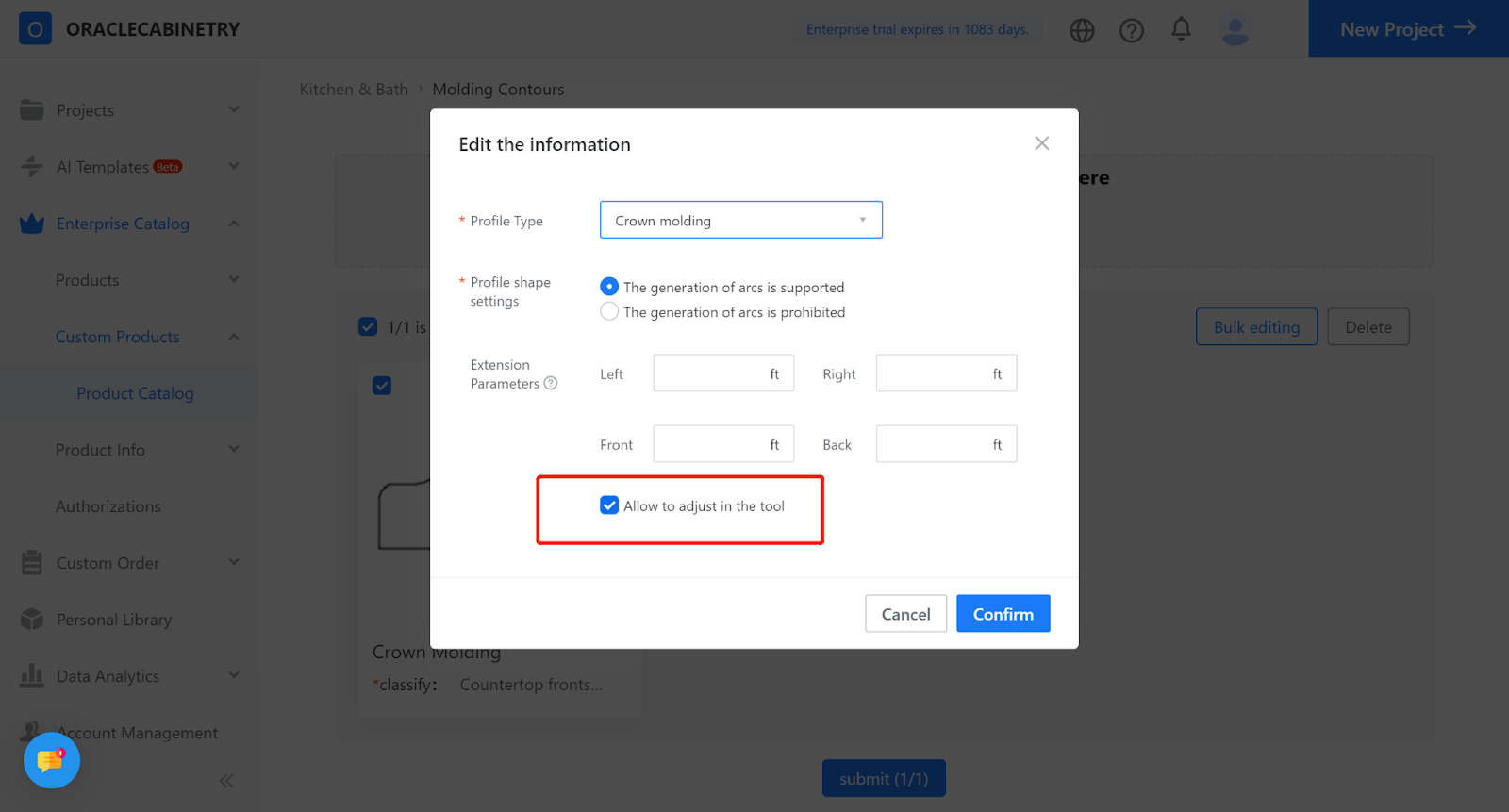The height and width of the screenshot is (812, 1509).
Task: Cancel the edit dialog
Action: [x=905, y=614]
